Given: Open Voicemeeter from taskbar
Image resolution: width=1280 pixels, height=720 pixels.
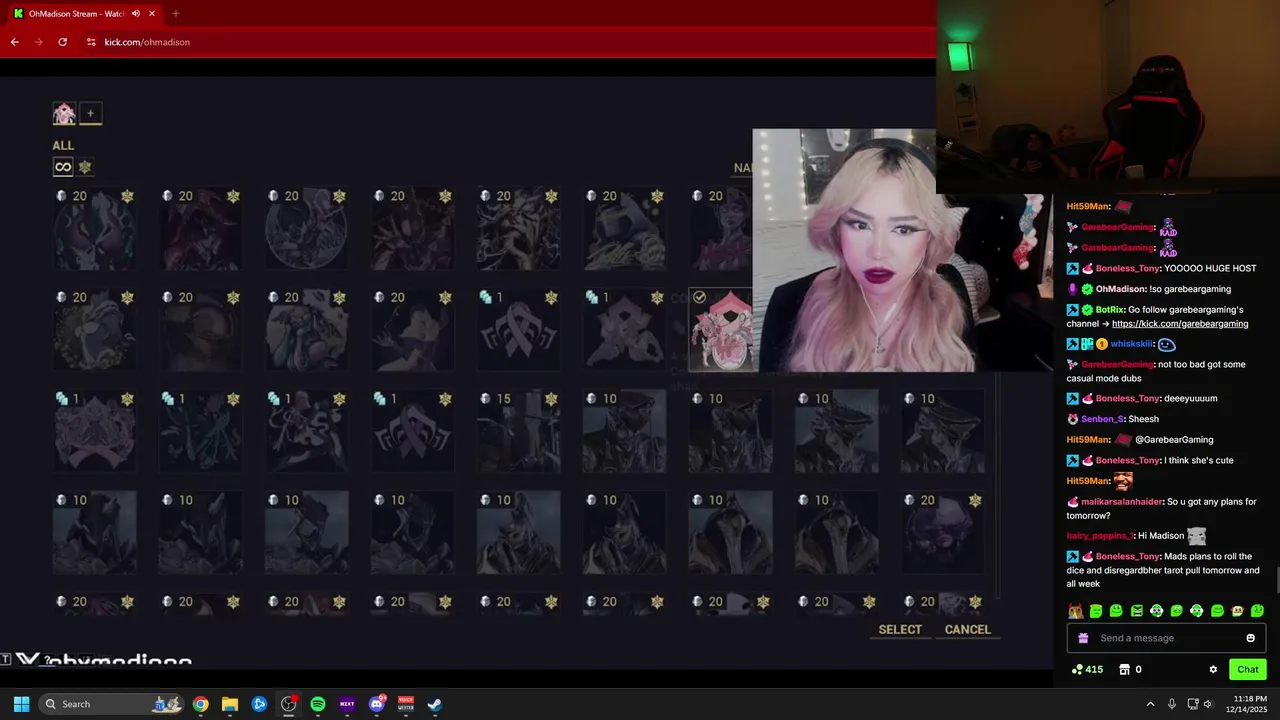Looking at the screenshot, I should [406, 704].
